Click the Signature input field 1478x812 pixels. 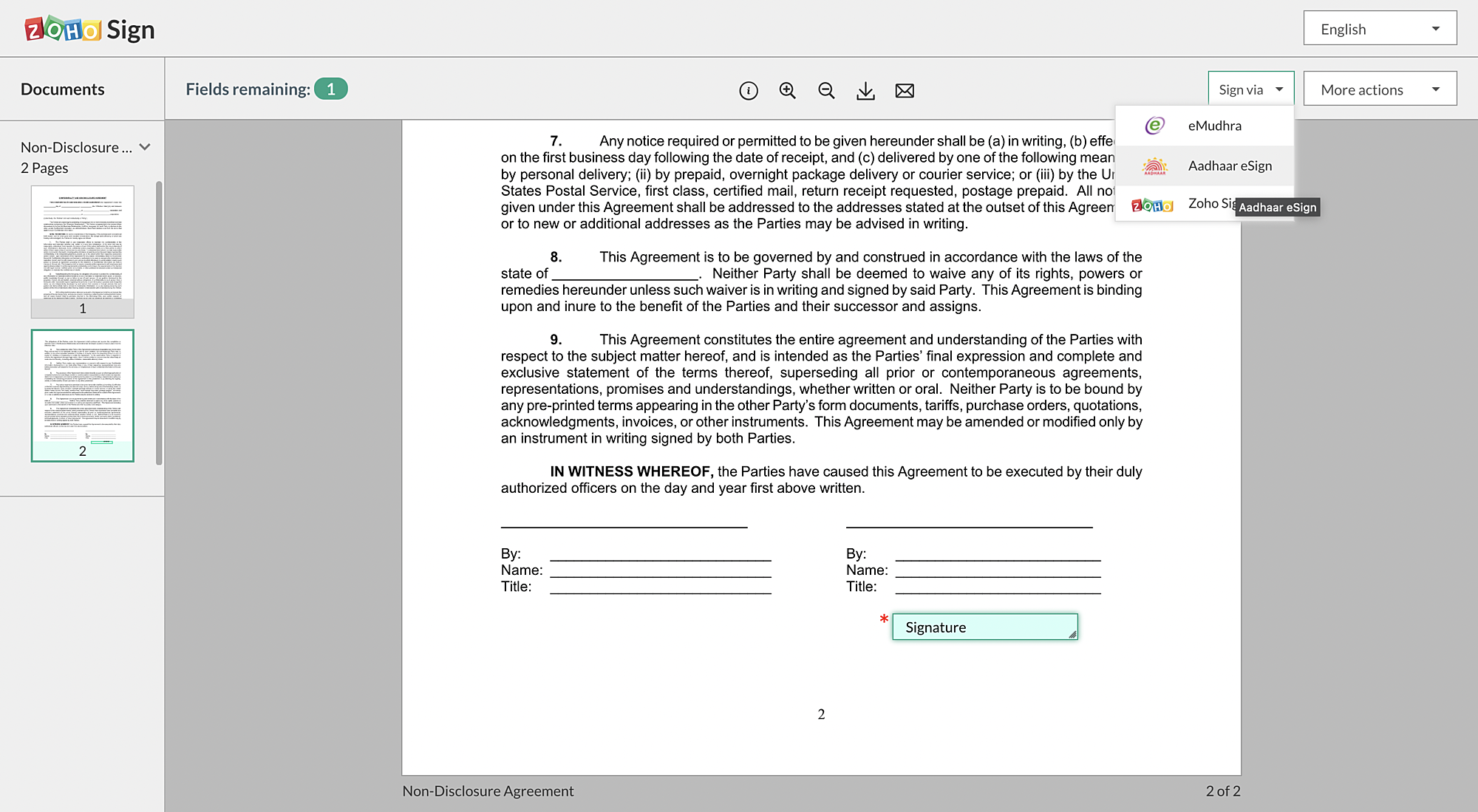click(x=984, y=626)
